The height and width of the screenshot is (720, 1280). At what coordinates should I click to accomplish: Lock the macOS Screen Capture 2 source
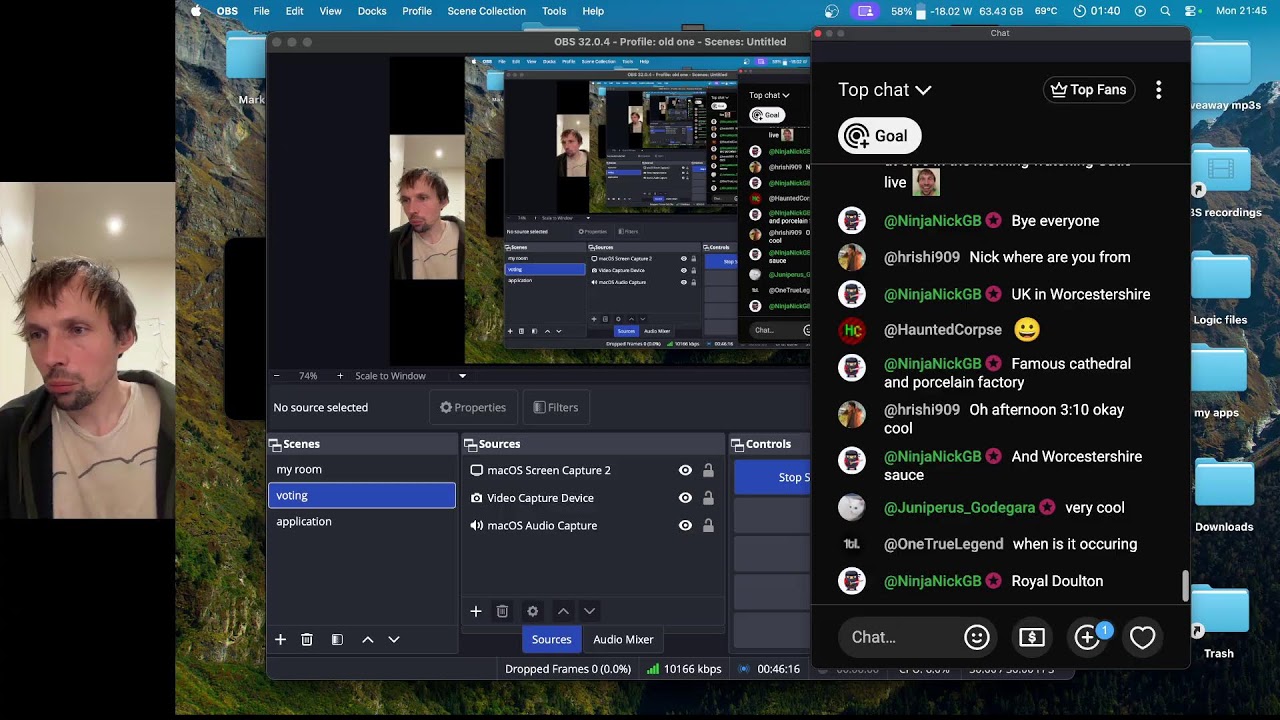[x=708, y=470]
